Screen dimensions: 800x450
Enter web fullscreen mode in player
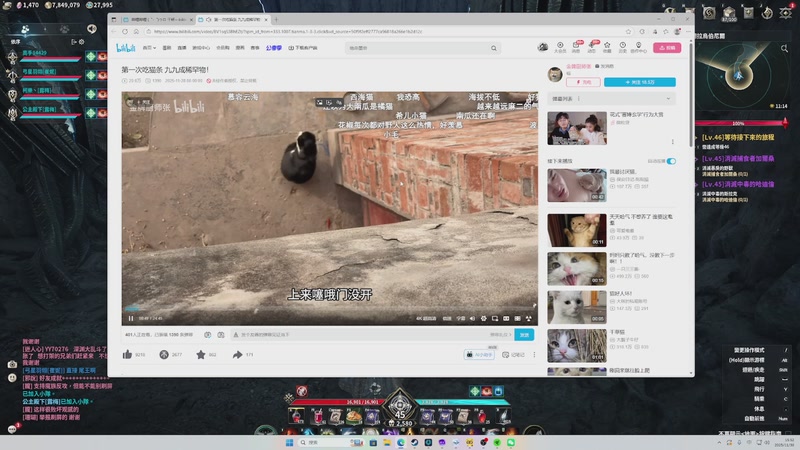[x=517, y=318]
